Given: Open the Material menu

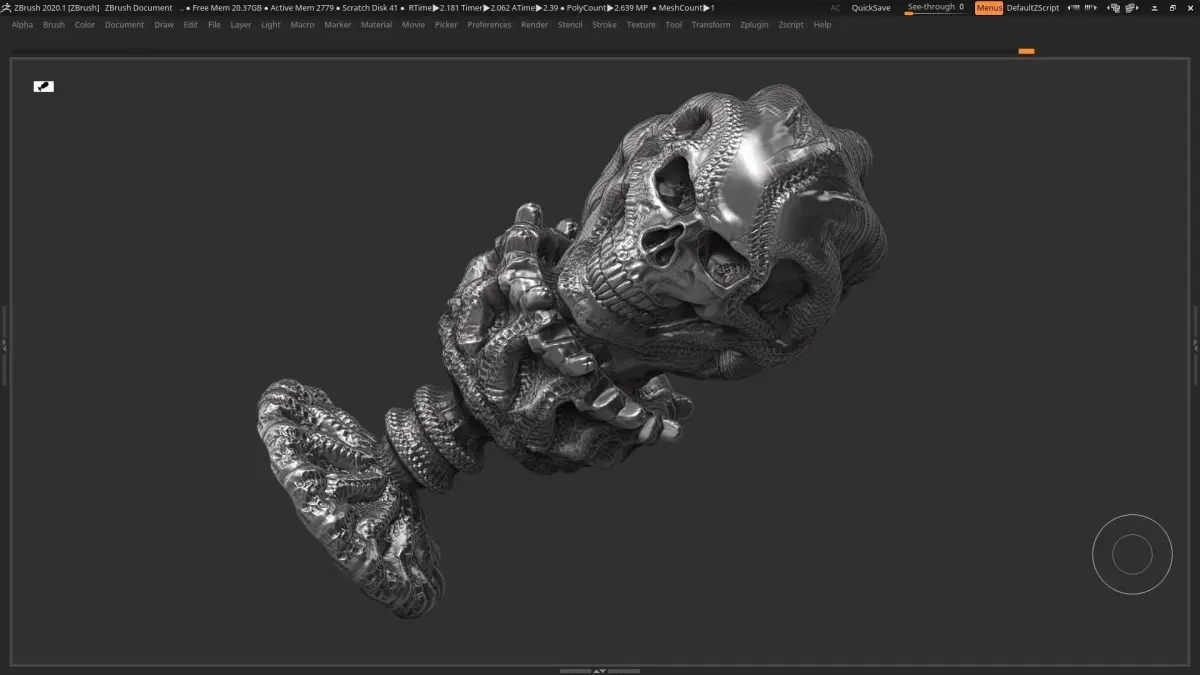Looking at the screenshot, I should [376, 25].
